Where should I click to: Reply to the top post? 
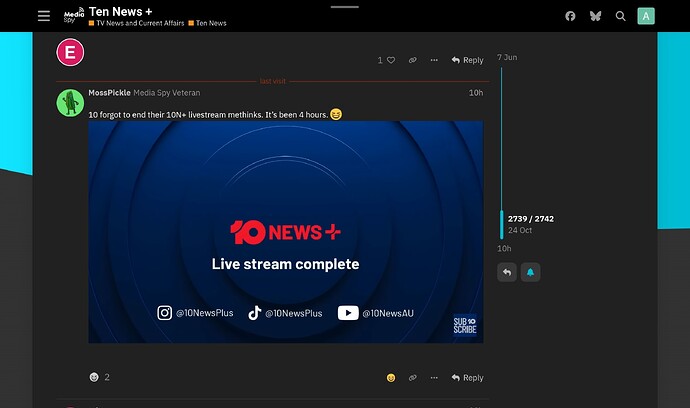[x=467, y=60]
